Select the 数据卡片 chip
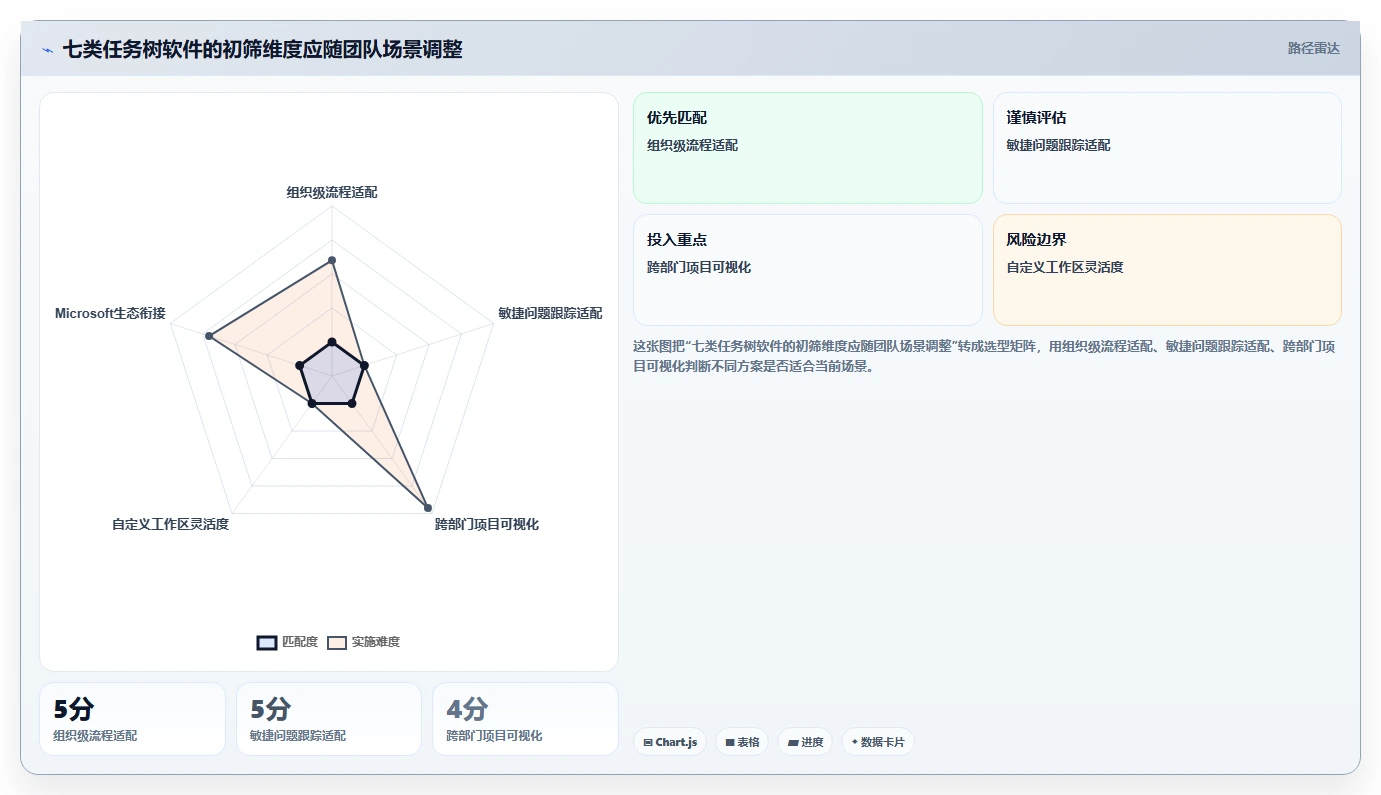 point(878,742)
